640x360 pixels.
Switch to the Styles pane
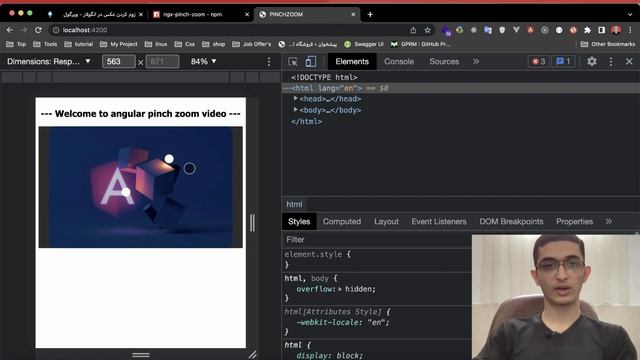tap(299, 222)
